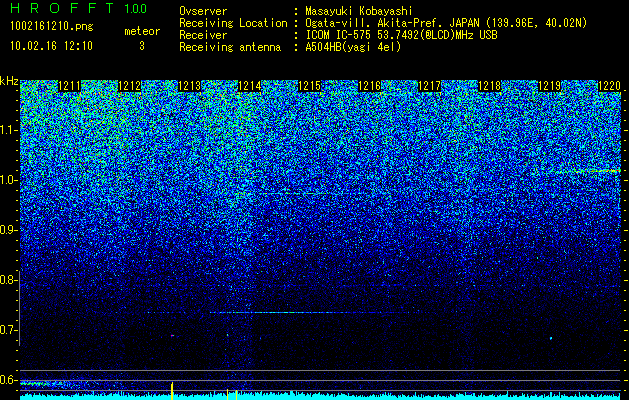This screenshot has width=629, height=400.
Task: Click the 1211 time marker
Action: click(x=69, y=86)
